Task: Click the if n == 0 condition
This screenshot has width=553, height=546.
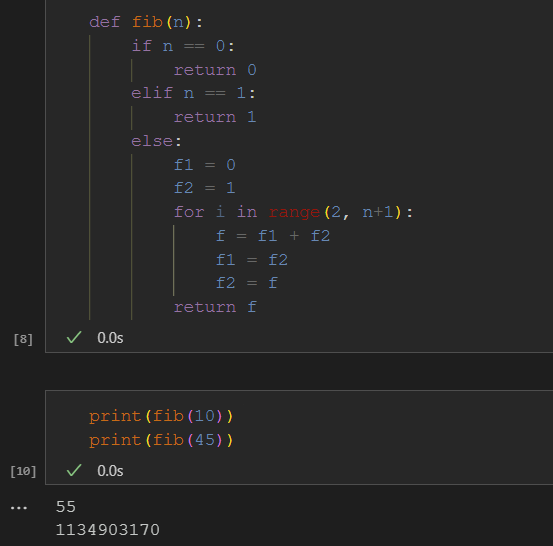Action: 183,46
